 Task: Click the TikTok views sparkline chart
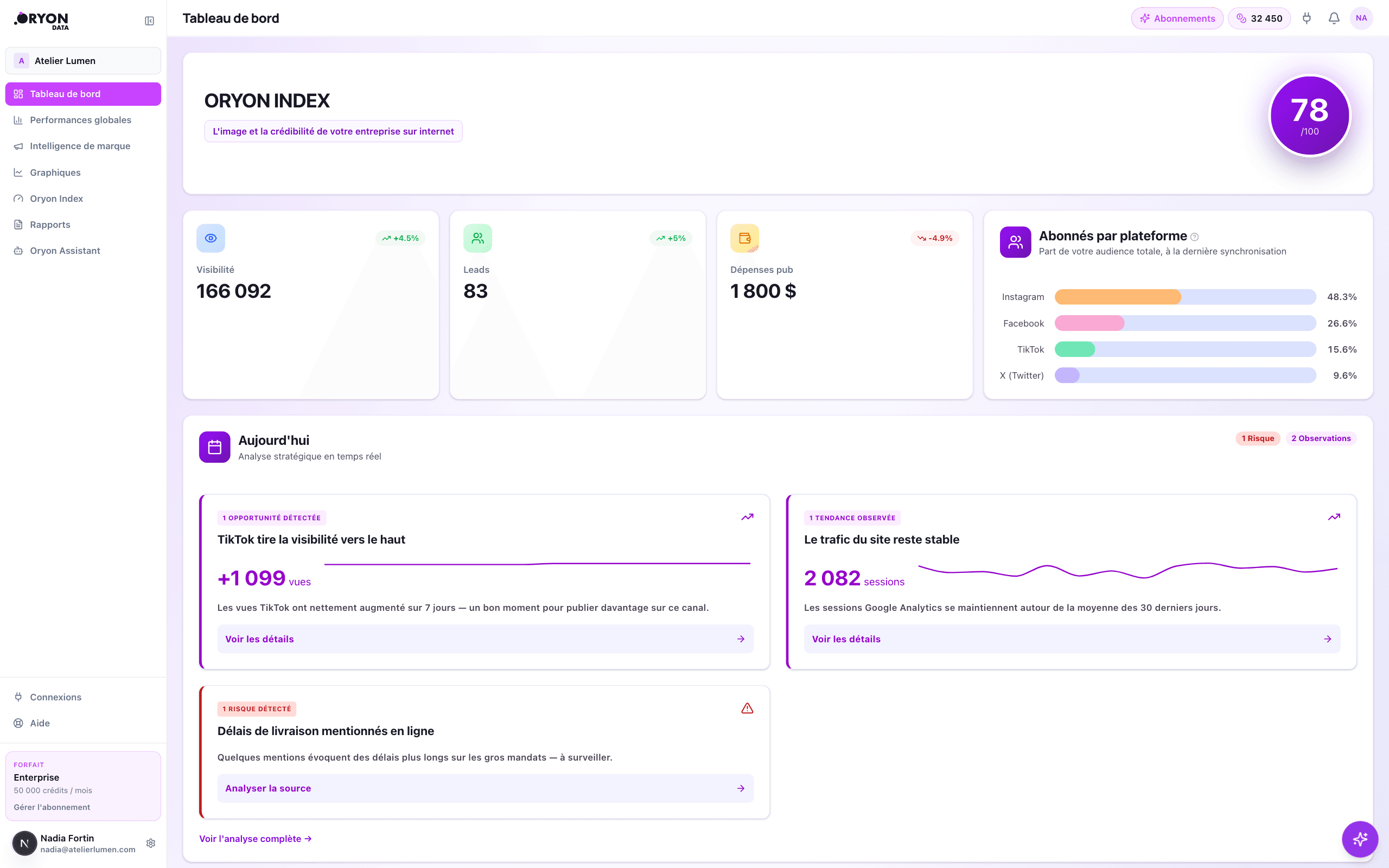pyautogui.click(x=537, y=564)
